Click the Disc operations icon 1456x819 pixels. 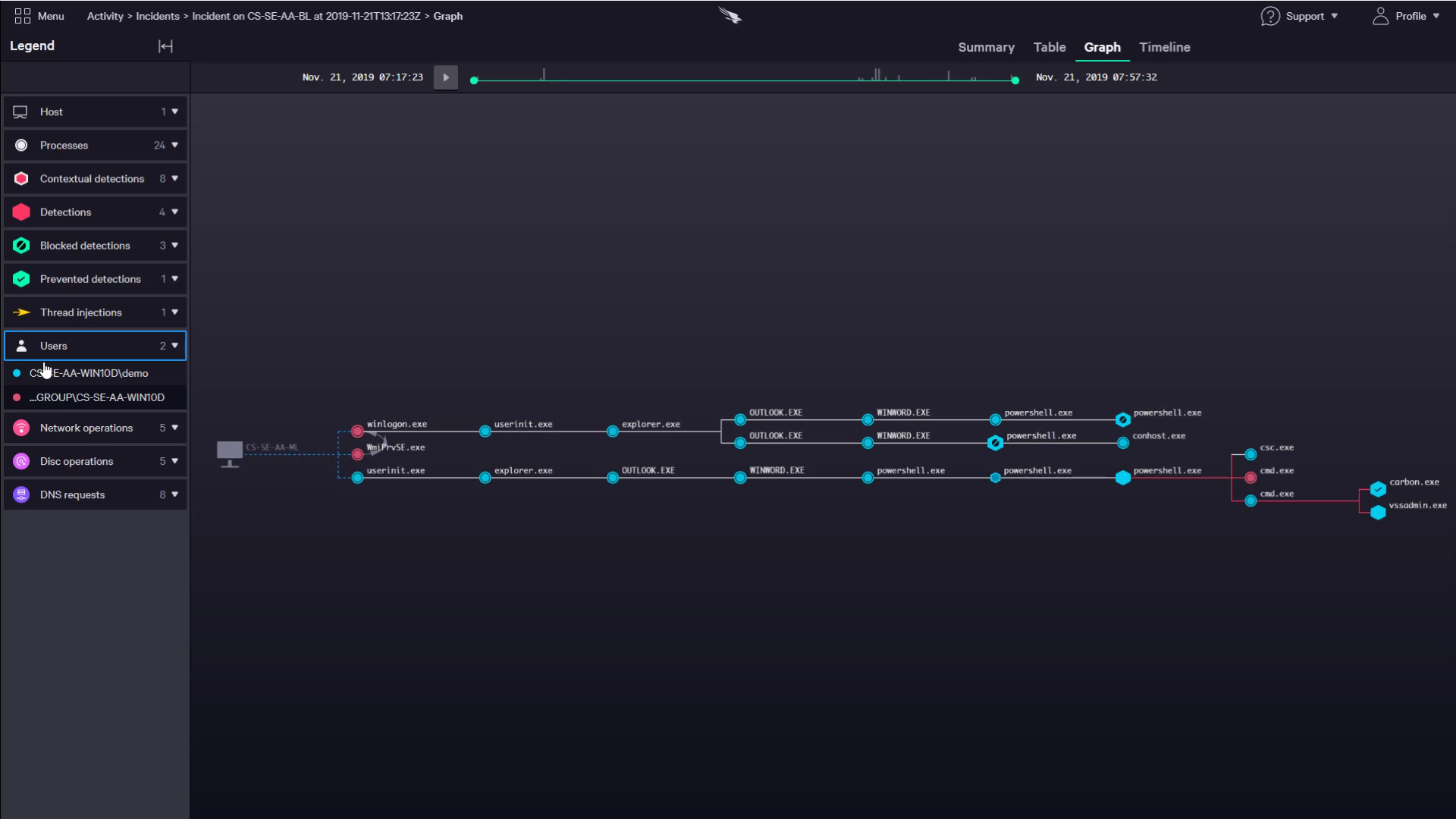pos(21,461)
